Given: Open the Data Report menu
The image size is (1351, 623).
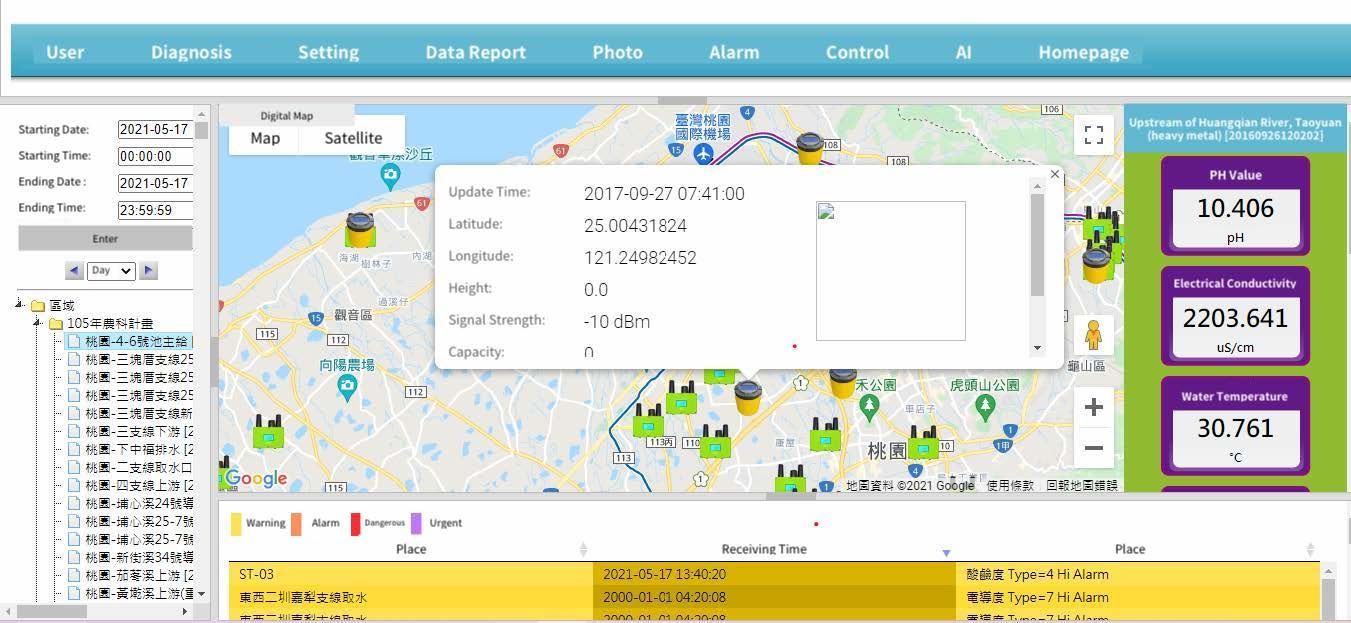Looking at the screenshot, I should [x=475, y=52].
